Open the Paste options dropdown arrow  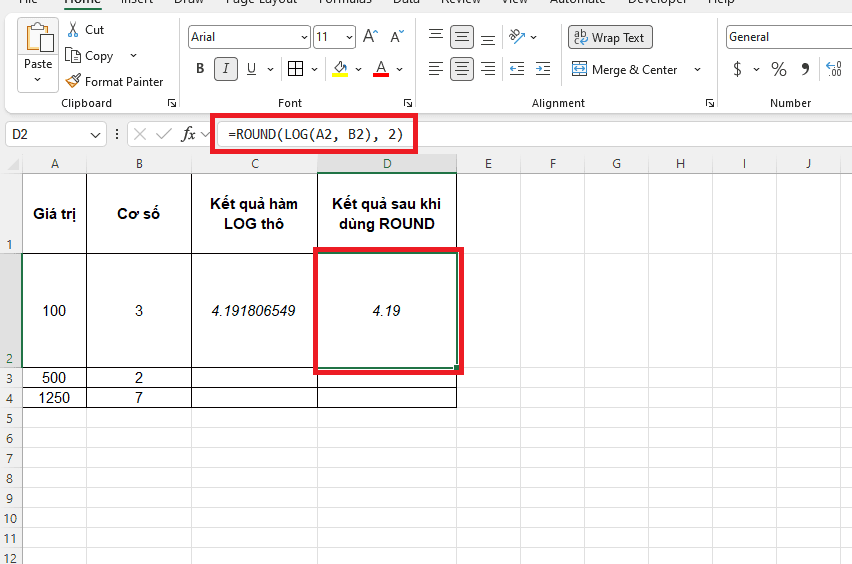(x=37, y=80)
